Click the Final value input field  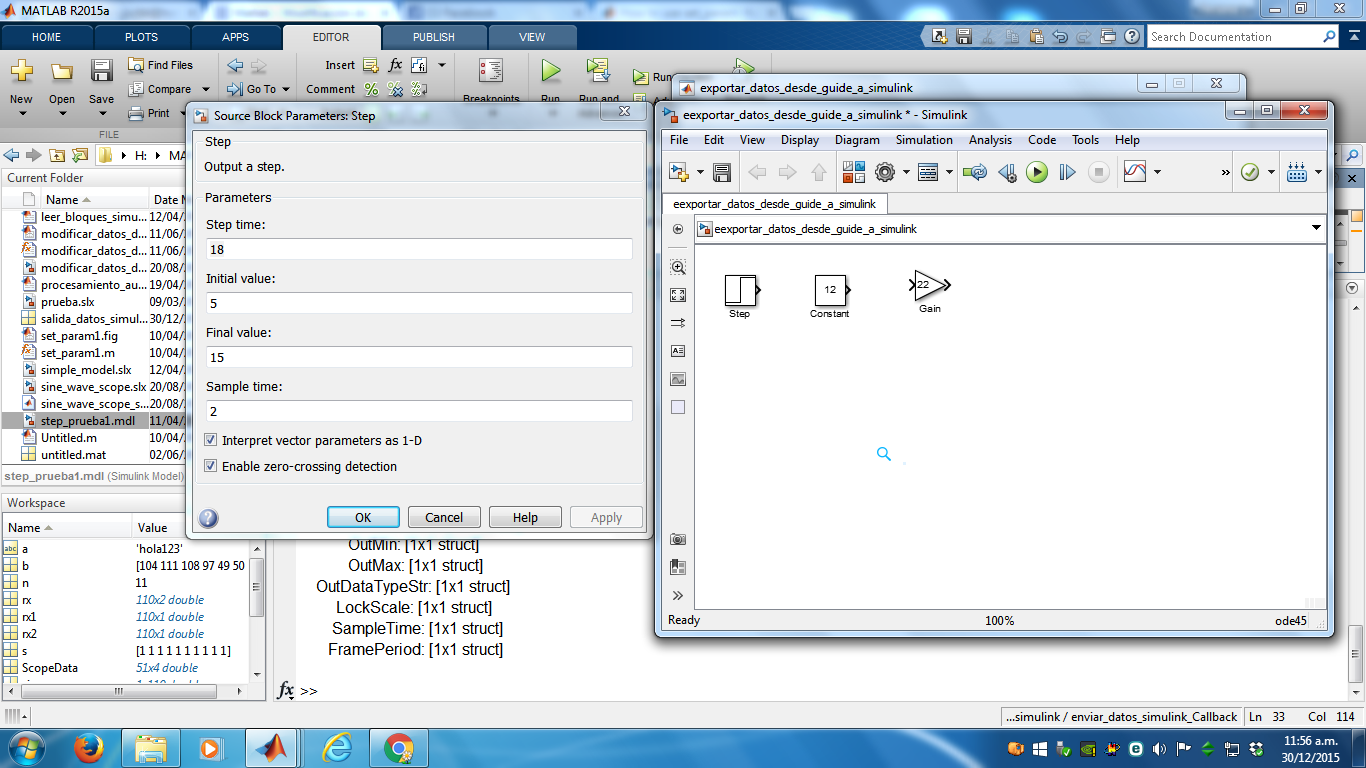click(419, 357)
